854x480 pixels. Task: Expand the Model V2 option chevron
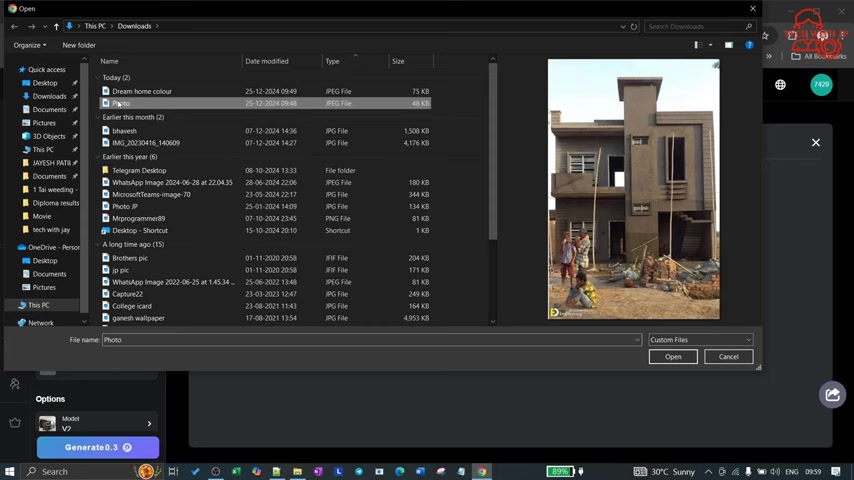pos(149,423)
